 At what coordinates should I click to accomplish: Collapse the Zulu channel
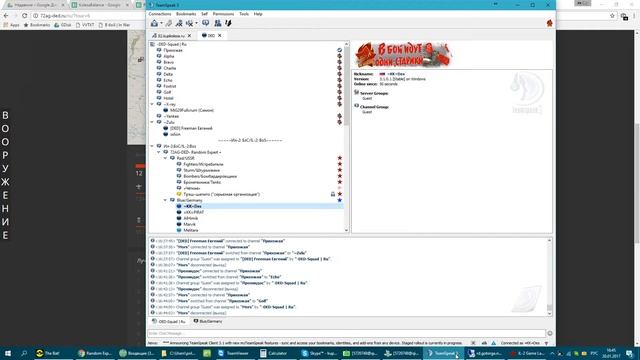click(x=152, y=122)
